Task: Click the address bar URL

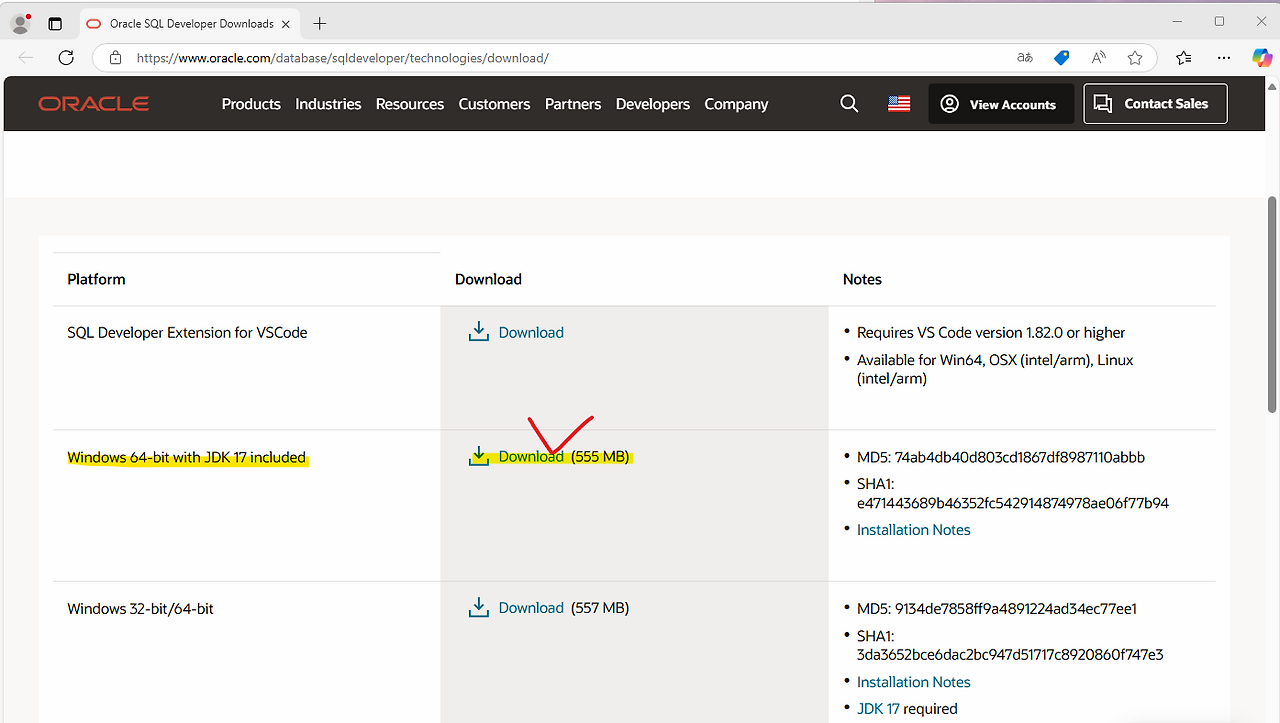Action: tap(343, 58)
